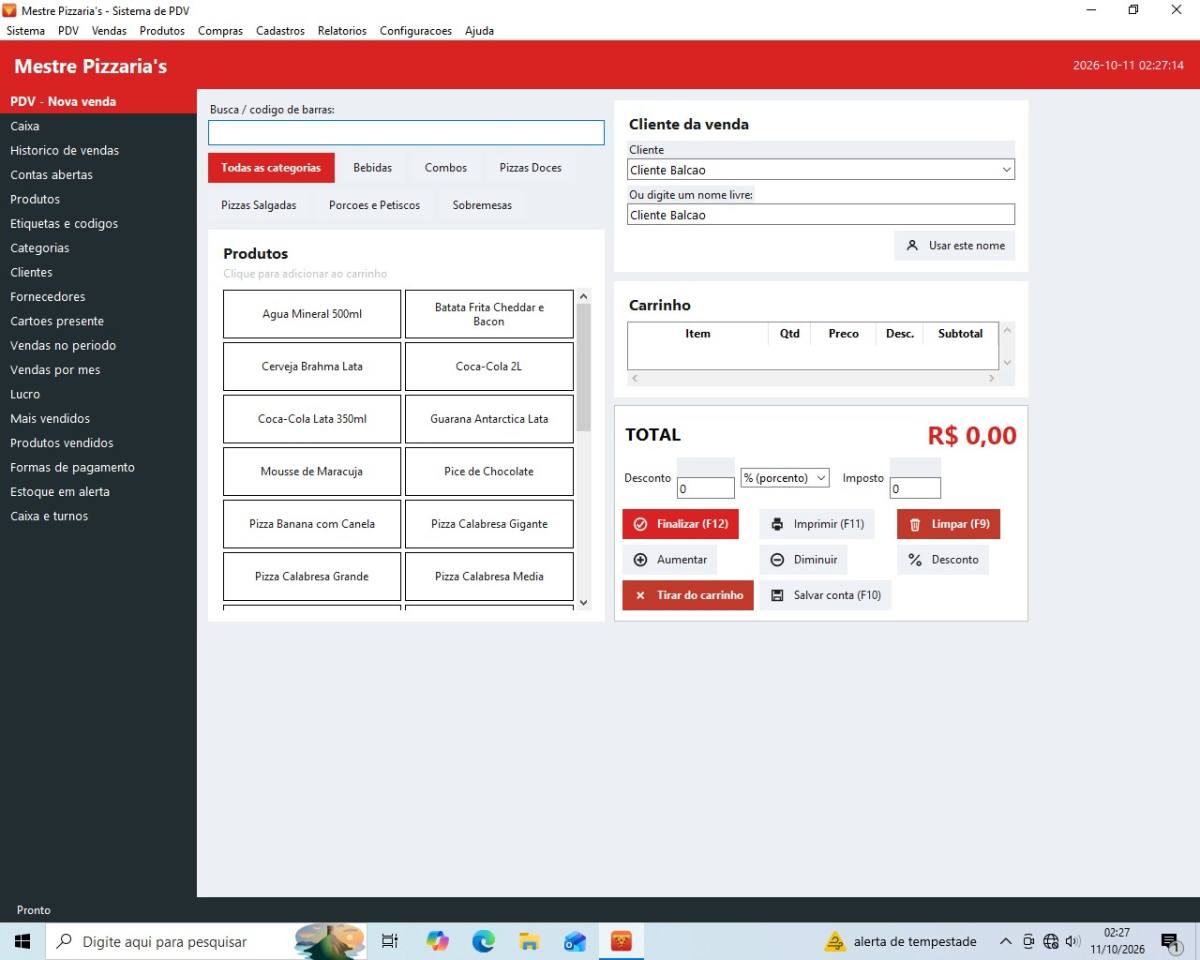This screenshot has height=960, width=1200.
Task: Open Estoque em alerta in sidebar
Action: click(x=60, y=492)
